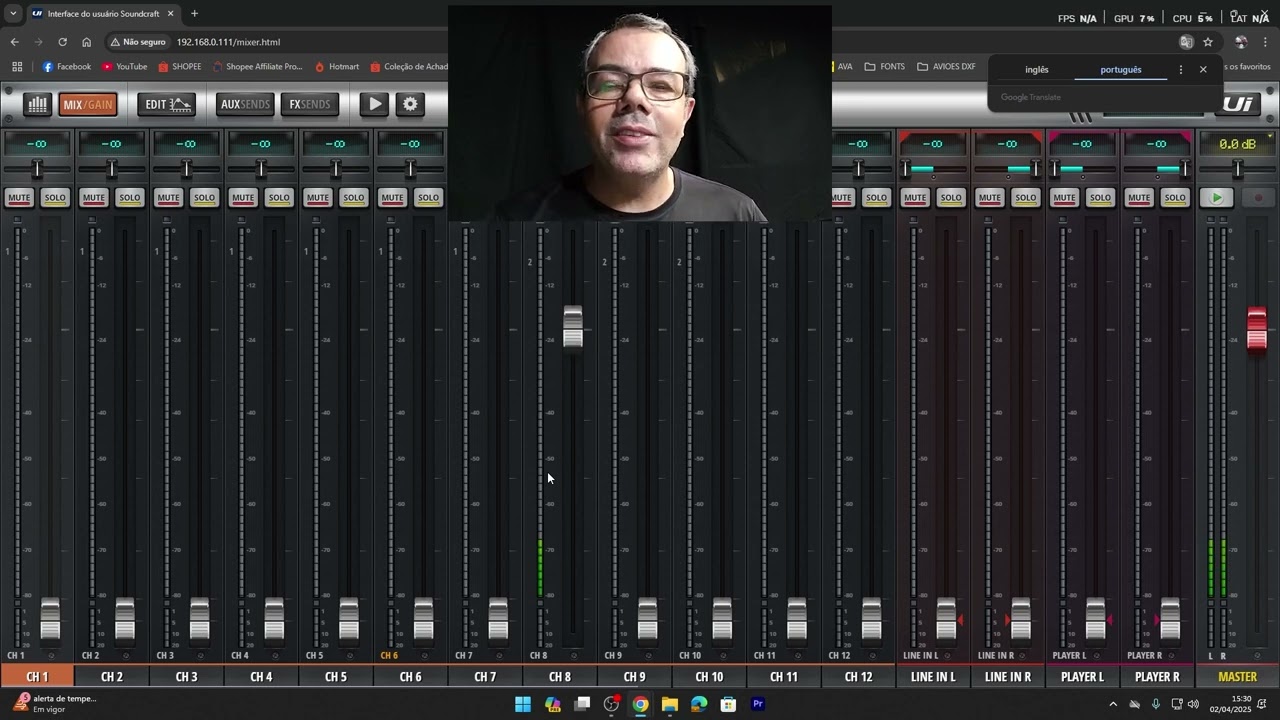Mute channel CH 2

[94, 197]
